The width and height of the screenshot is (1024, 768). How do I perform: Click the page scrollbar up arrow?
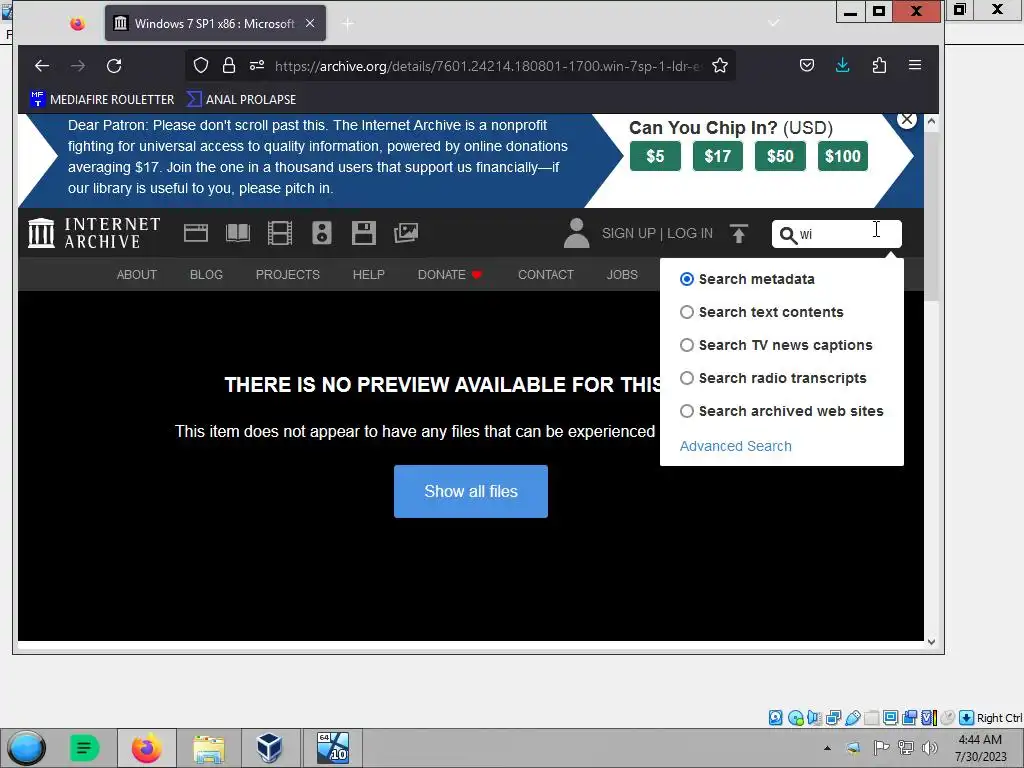click(x=931, y=121)
